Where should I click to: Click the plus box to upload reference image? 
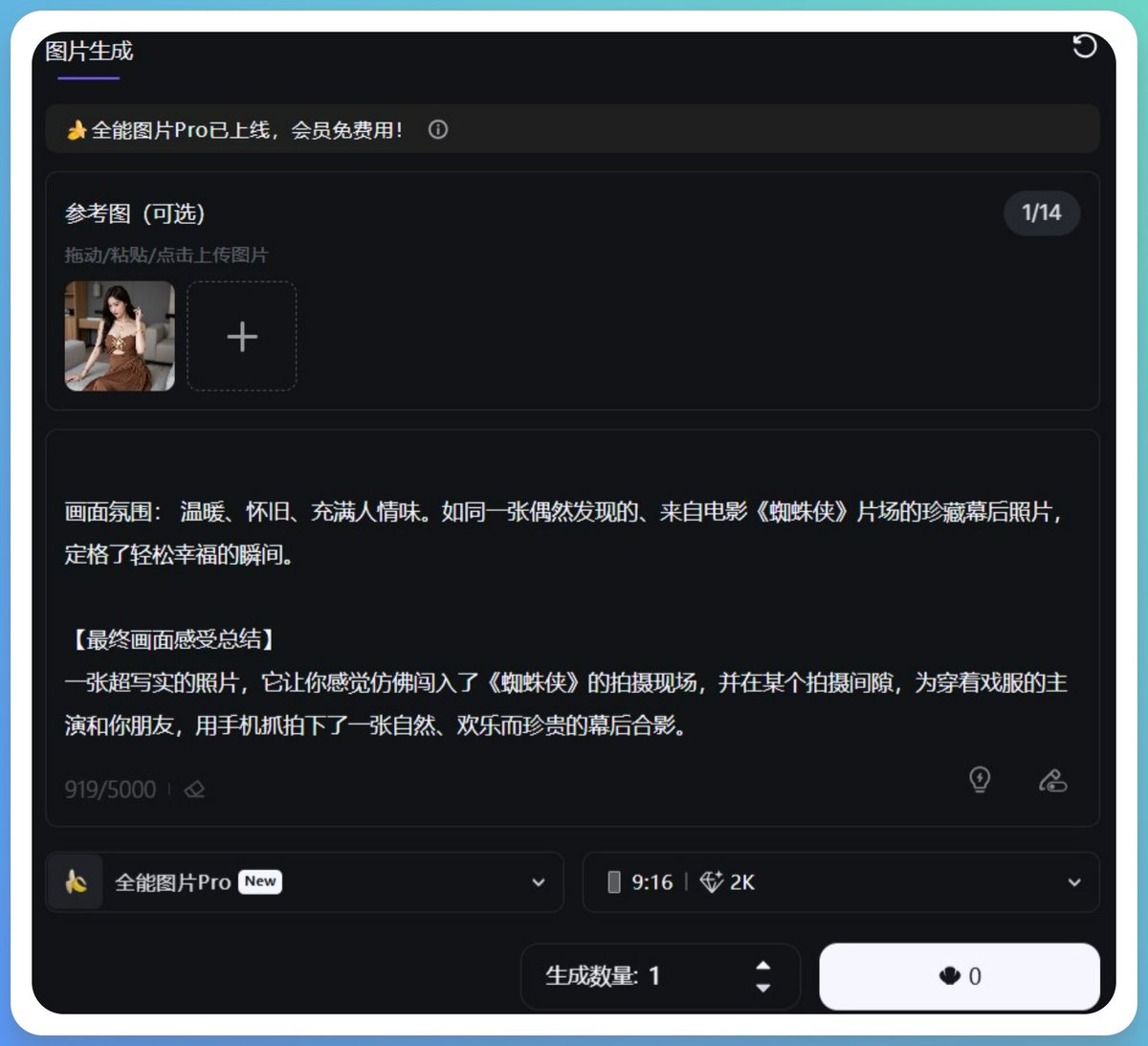click(x=242, y=336)
